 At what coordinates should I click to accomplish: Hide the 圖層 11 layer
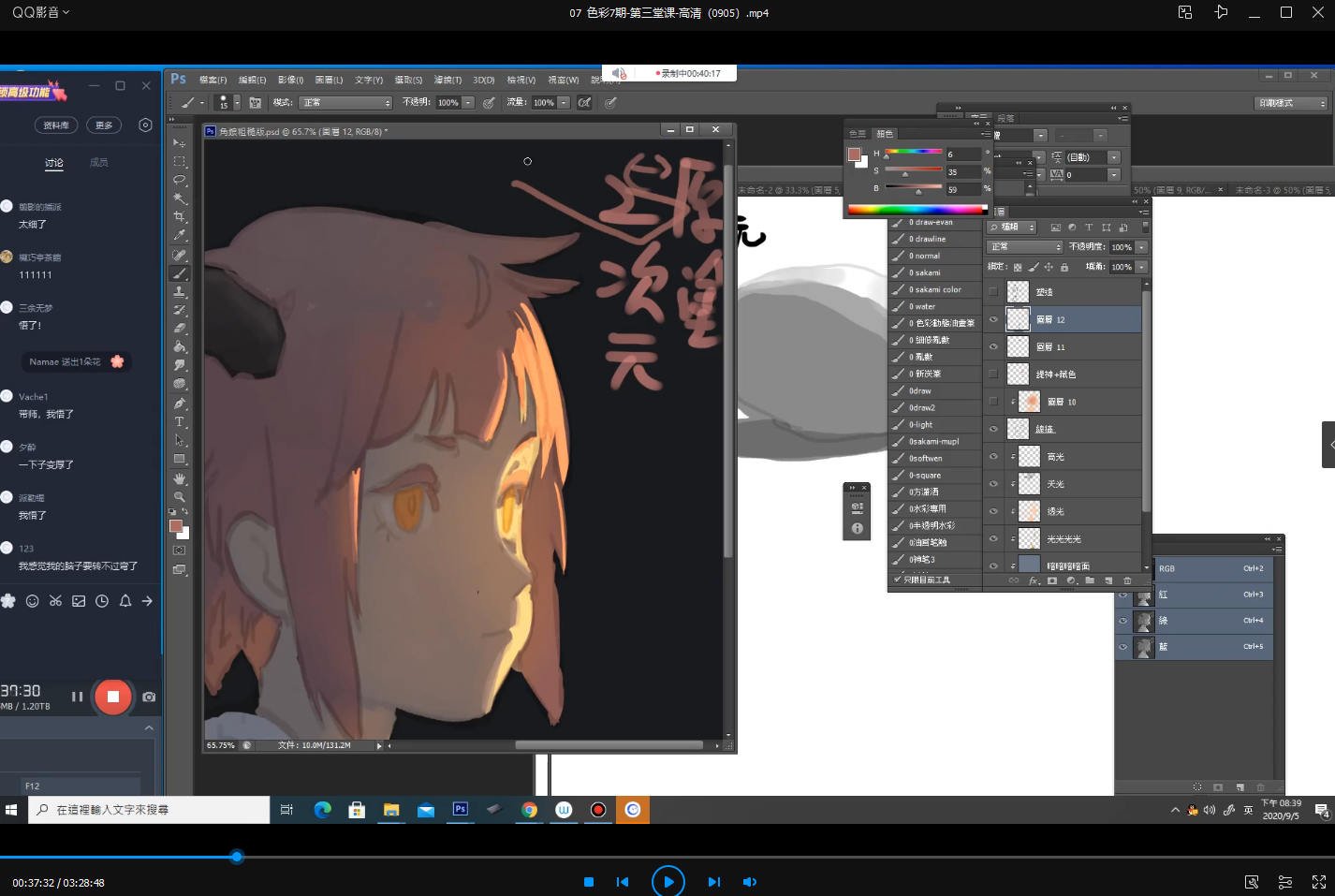click(x=993, y=346)
